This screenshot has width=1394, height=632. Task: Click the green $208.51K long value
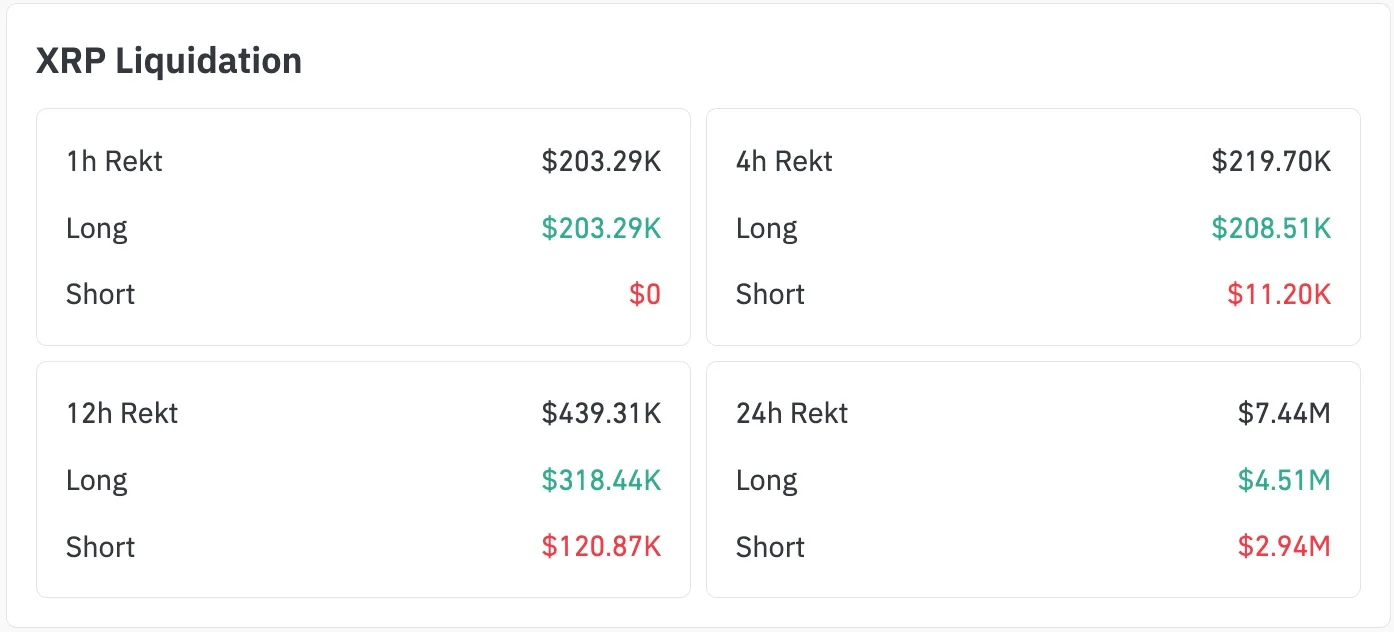pyautogui.click(x=1271, y=228)
